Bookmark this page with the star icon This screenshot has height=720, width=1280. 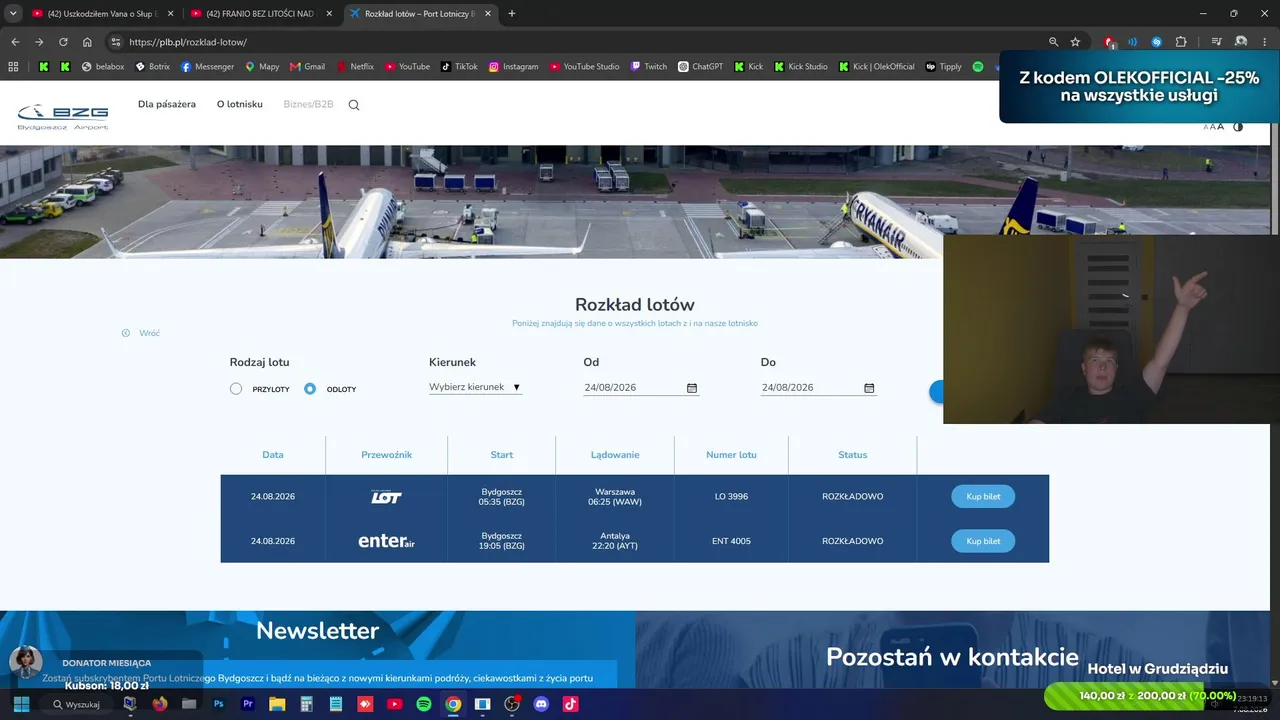[1075, 42]
